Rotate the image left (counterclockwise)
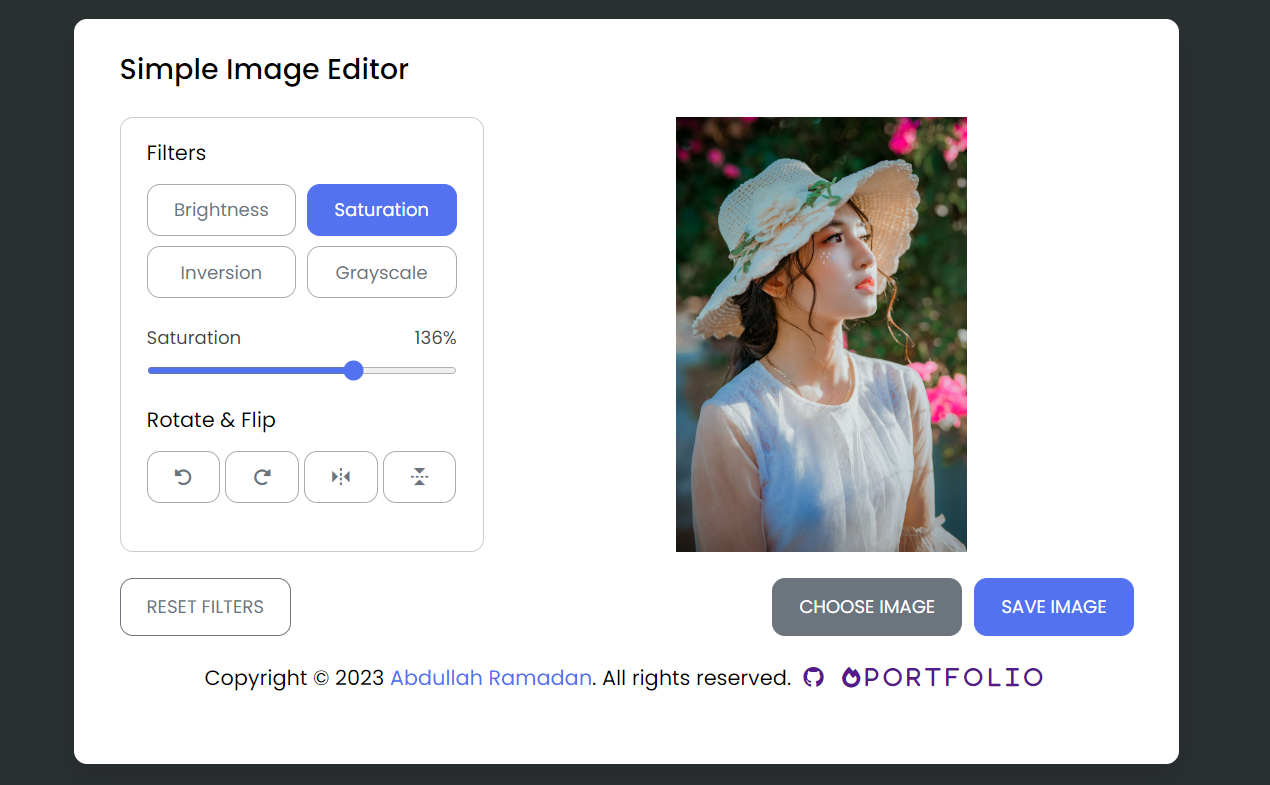The image size is (1270, 785). 183,477
